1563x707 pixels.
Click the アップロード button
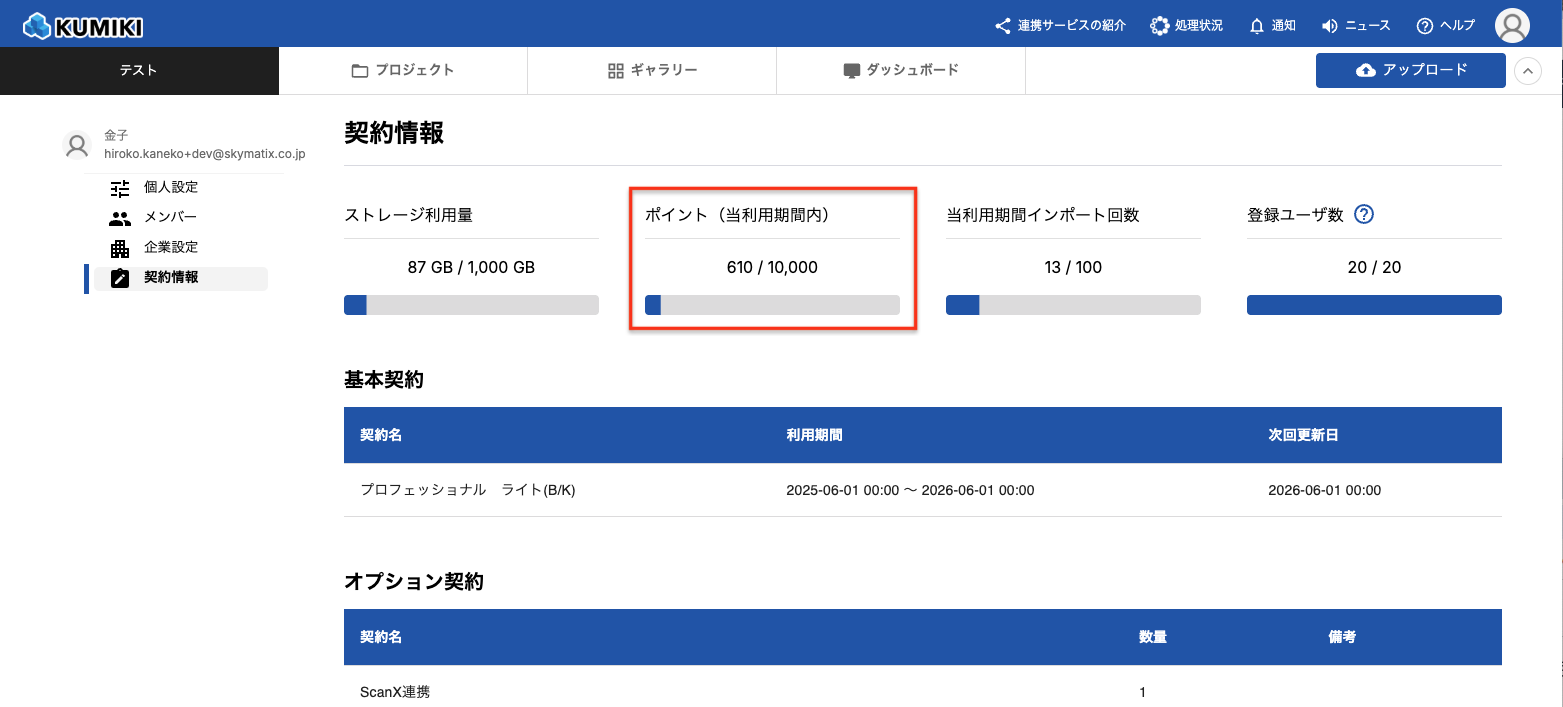pyautogui.click(x=1410, y=70)
